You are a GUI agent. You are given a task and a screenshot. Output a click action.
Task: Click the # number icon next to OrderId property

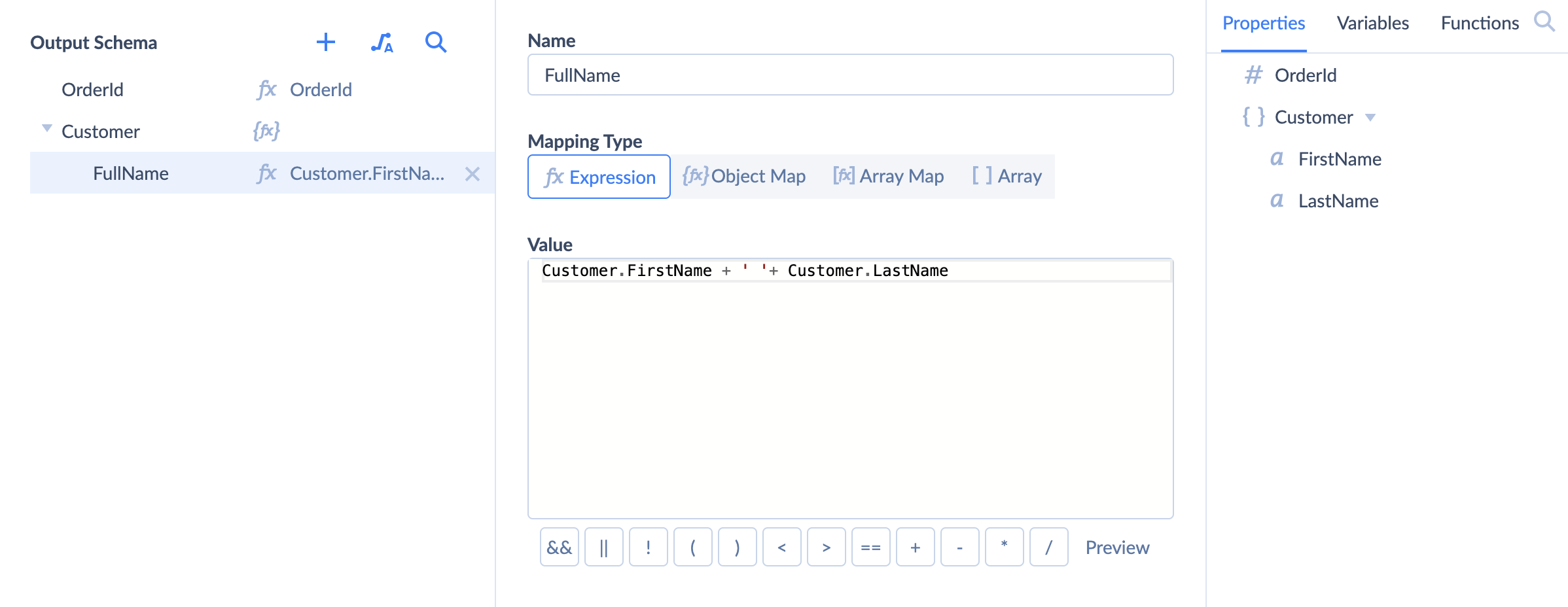pos(1253,75)
